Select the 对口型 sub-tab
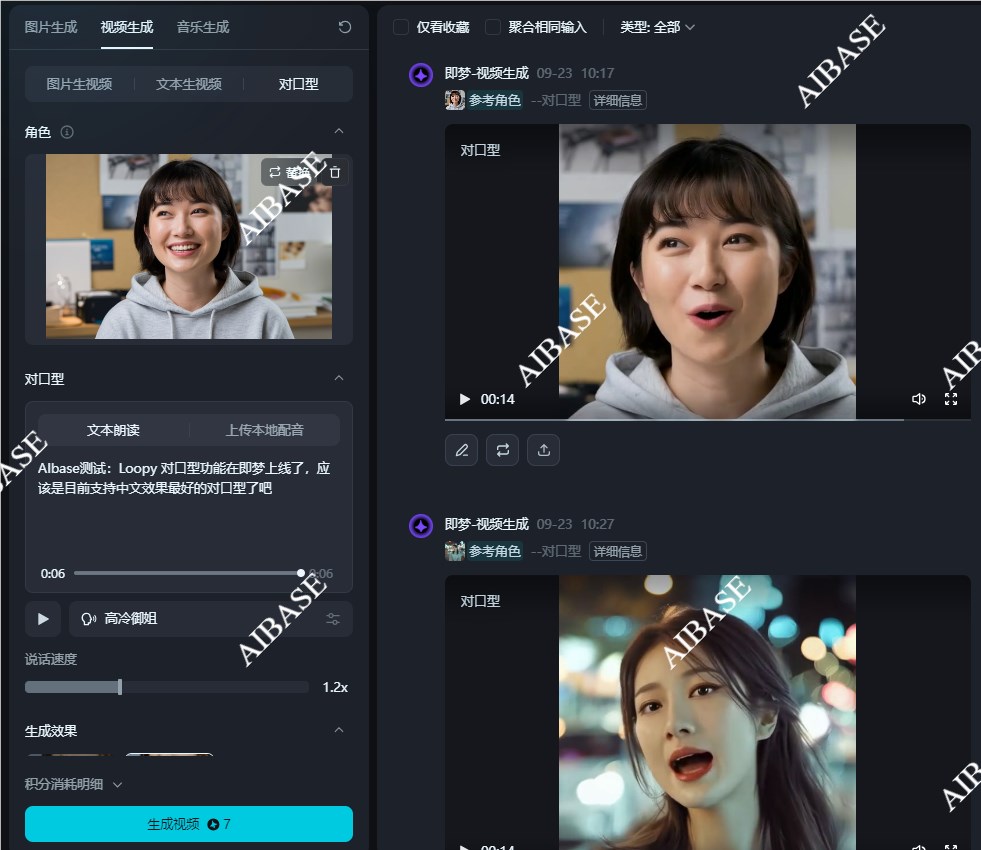 click(298, 84)
